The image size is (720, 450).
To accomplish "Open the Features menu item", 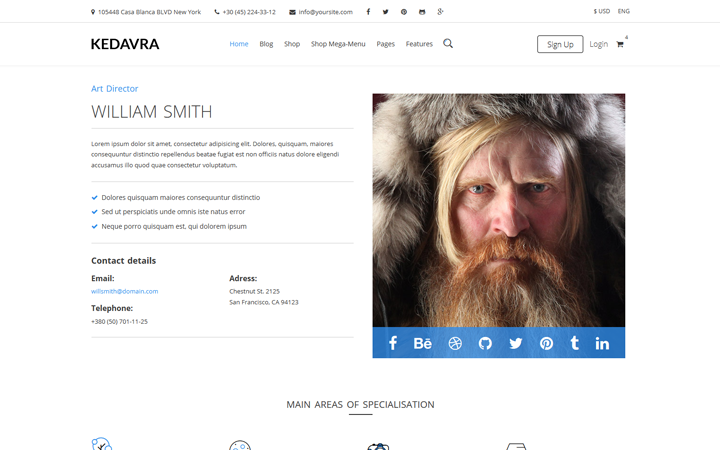I will pyautogui.click(x=419, y=44).
